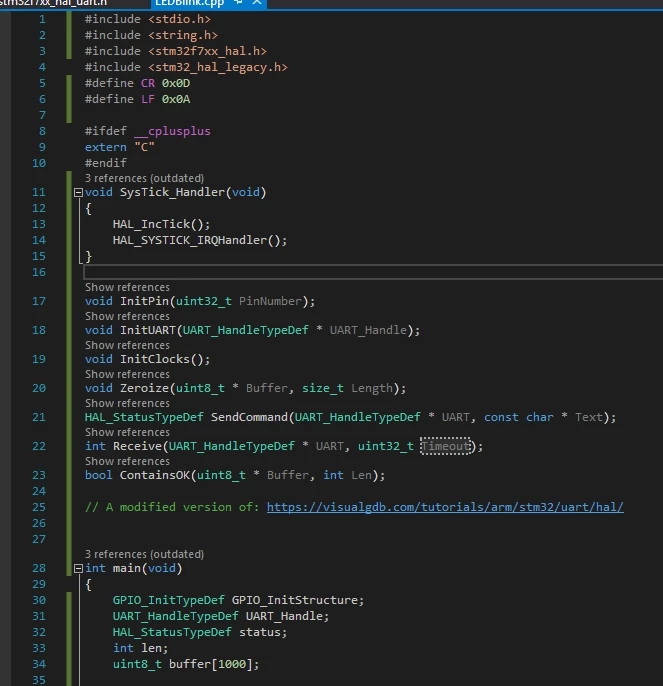663x686 pixels.
Task: Show references for ContainsOK declaration
Action: click(127, 462)
